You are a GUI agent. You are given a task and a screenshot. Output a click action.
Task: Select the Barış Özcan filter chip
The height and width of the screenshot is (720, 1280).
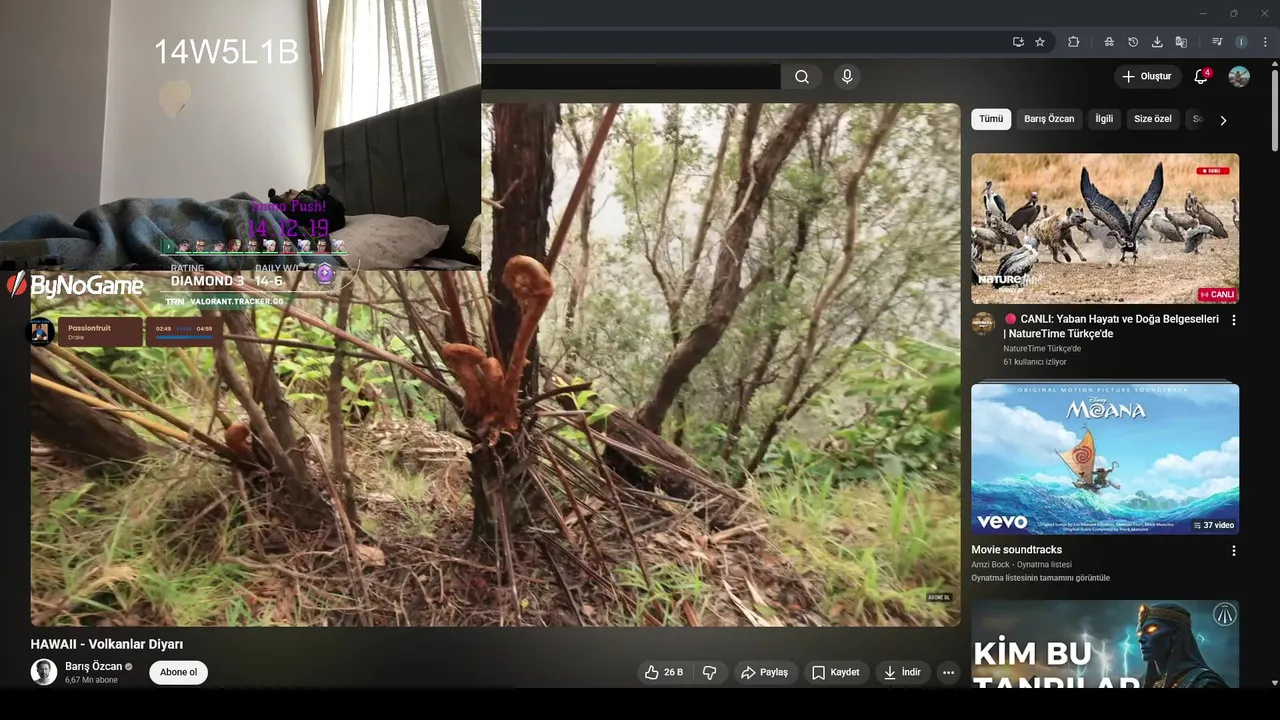tap(1049, 119)
